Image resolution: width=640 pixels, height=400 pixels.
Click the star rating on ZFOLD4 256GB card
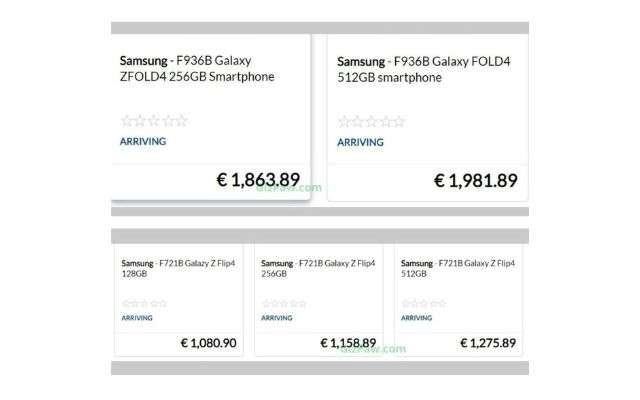pyautogui.click(x=154, y=121)
